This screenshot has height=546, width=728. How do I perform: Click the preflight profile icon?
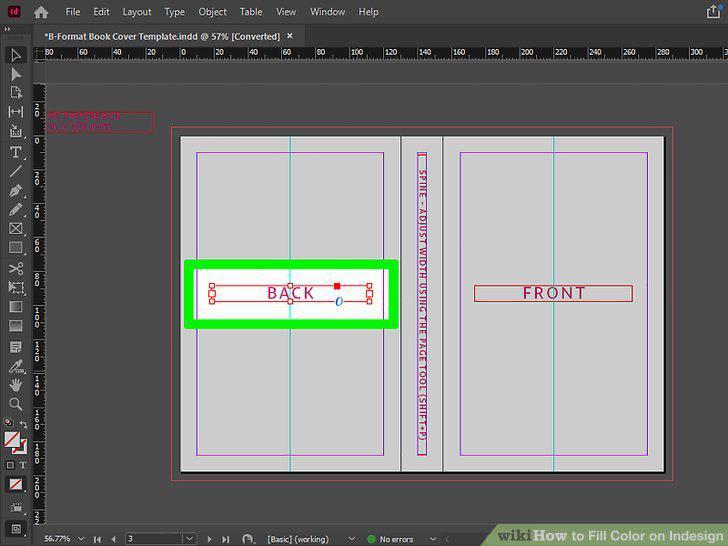click(x=248, y=539)
